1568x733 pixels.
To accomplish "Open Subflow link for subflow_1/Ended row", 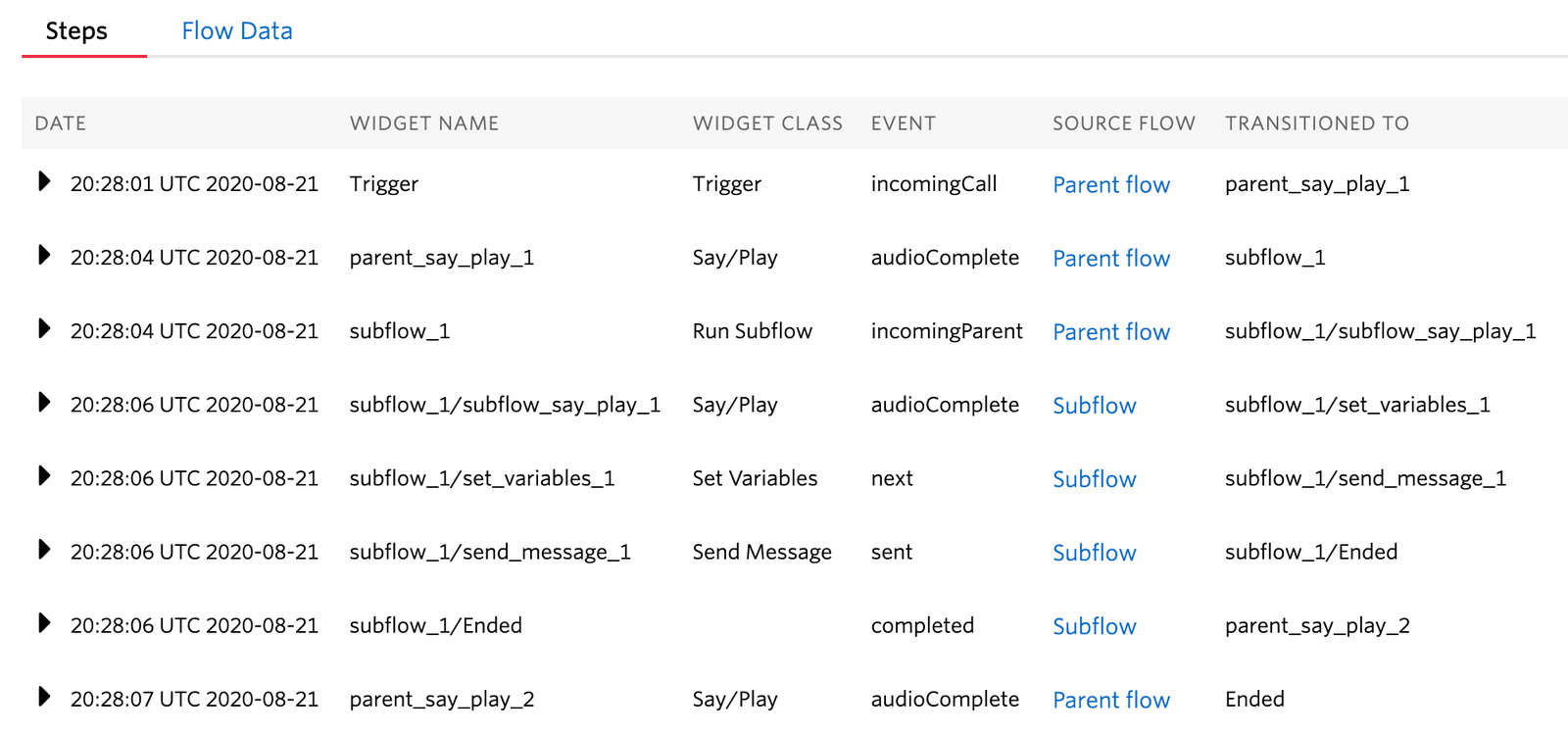I will pos(1094,626).
